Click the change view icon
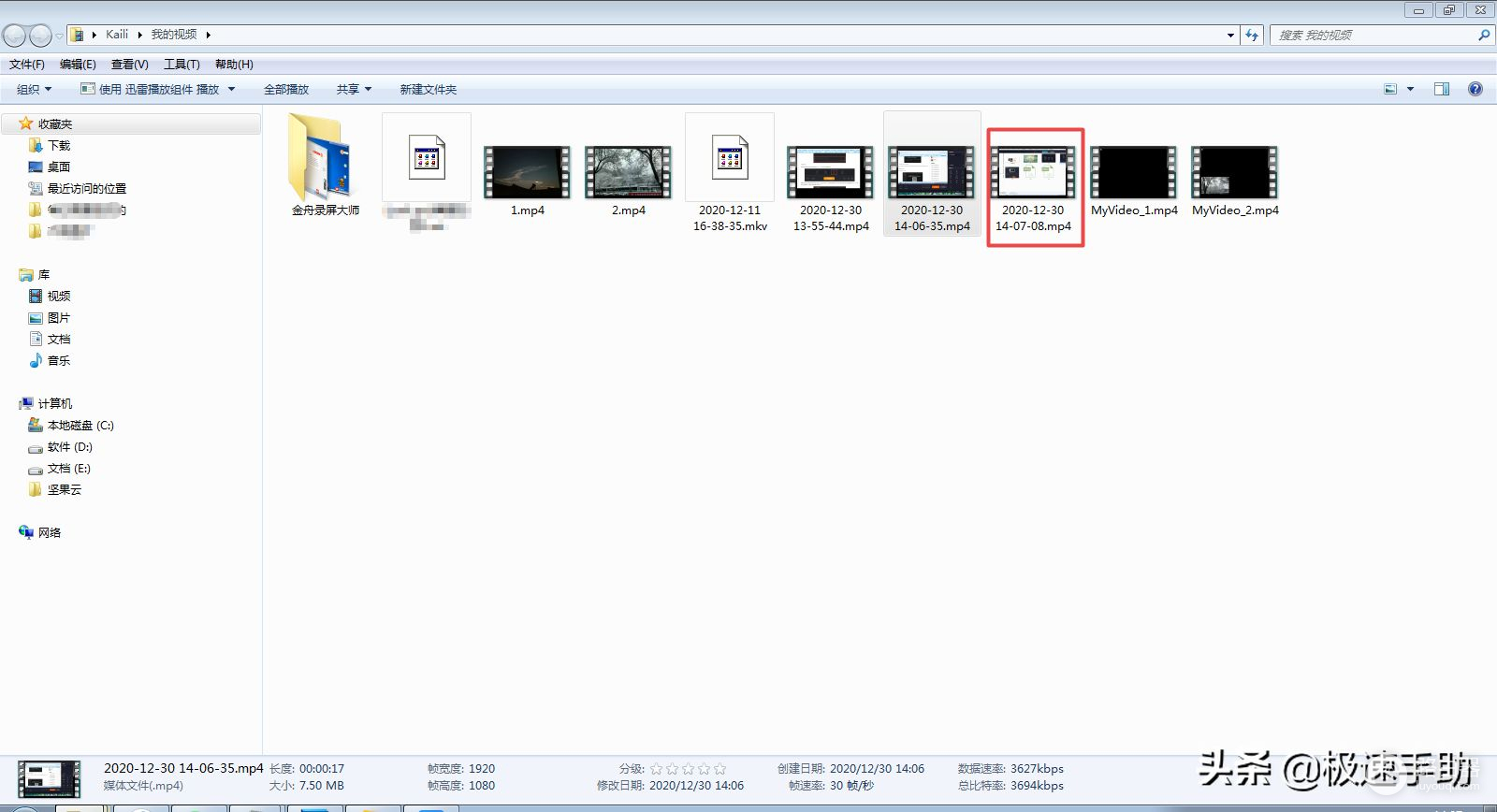The image size is (1497, 812). (1390, 89)
